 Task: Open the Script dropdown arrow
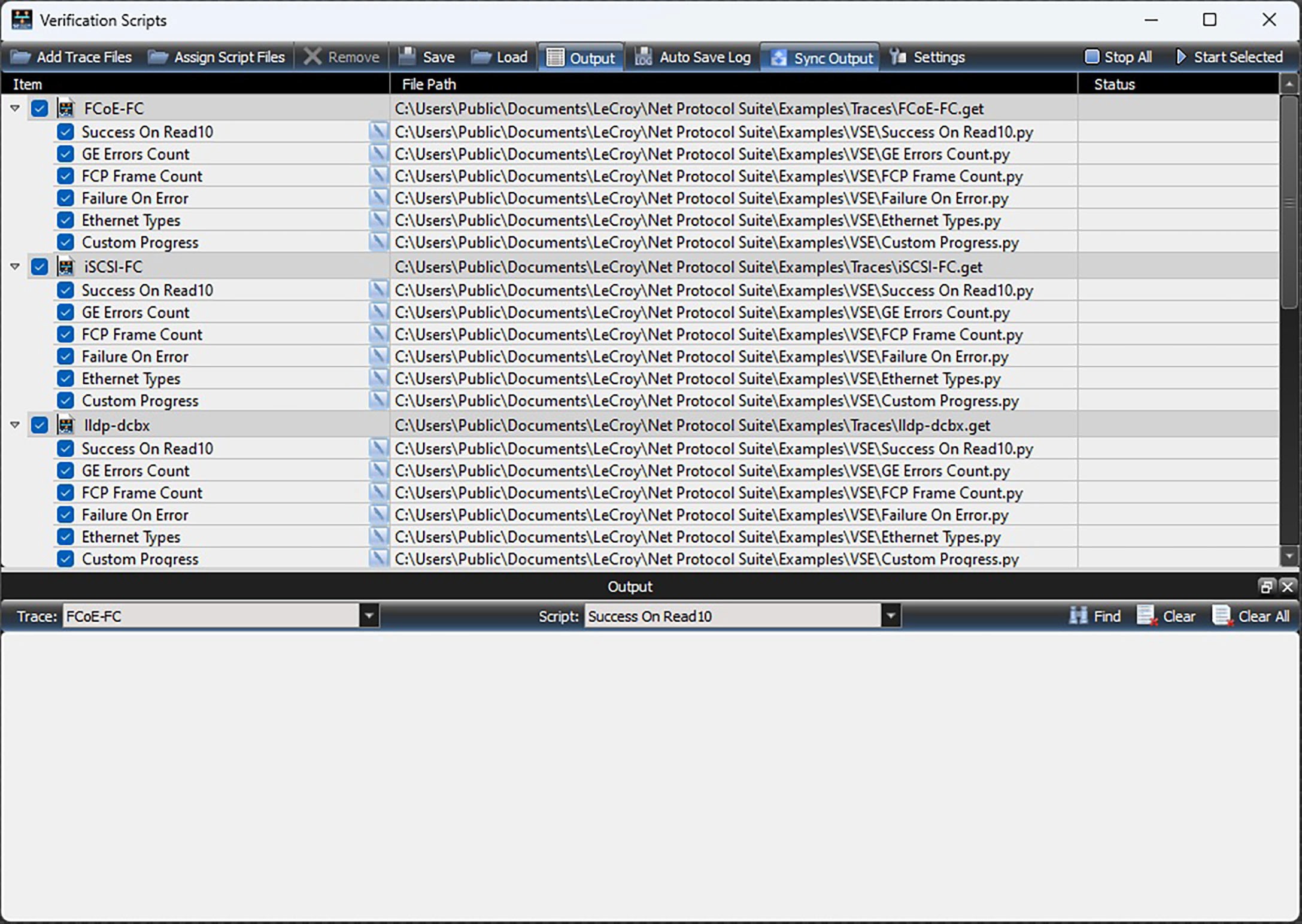click(891, 616)
